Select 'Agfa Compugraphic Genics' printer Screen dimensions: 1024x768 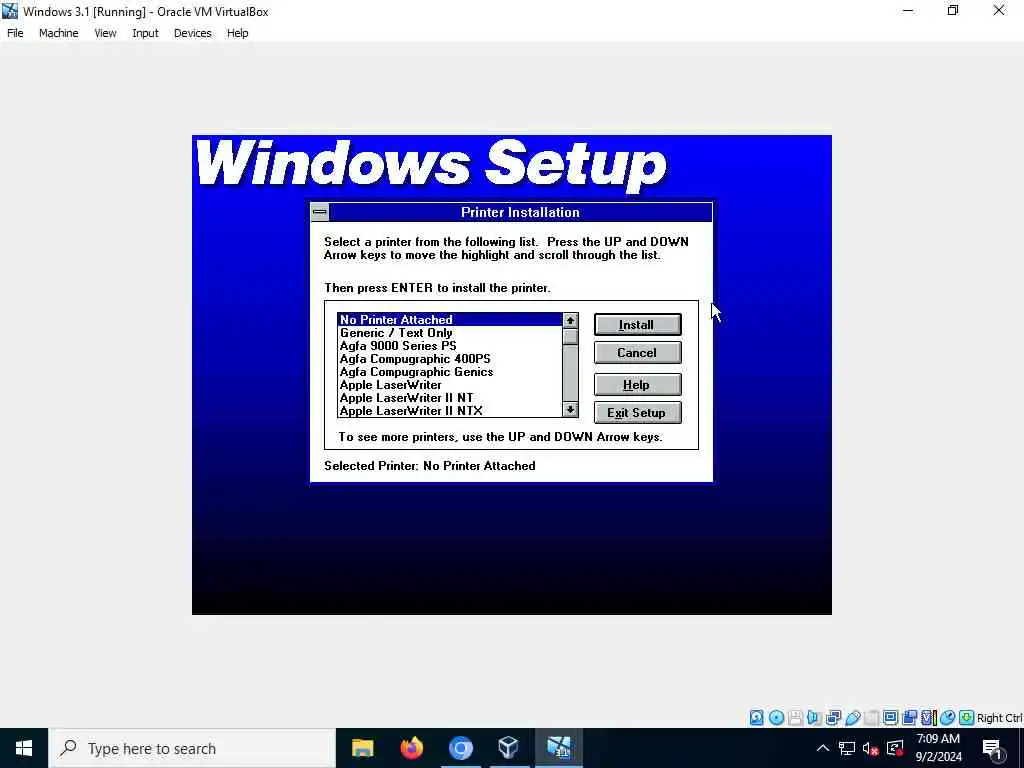click(x=449, y=372)
